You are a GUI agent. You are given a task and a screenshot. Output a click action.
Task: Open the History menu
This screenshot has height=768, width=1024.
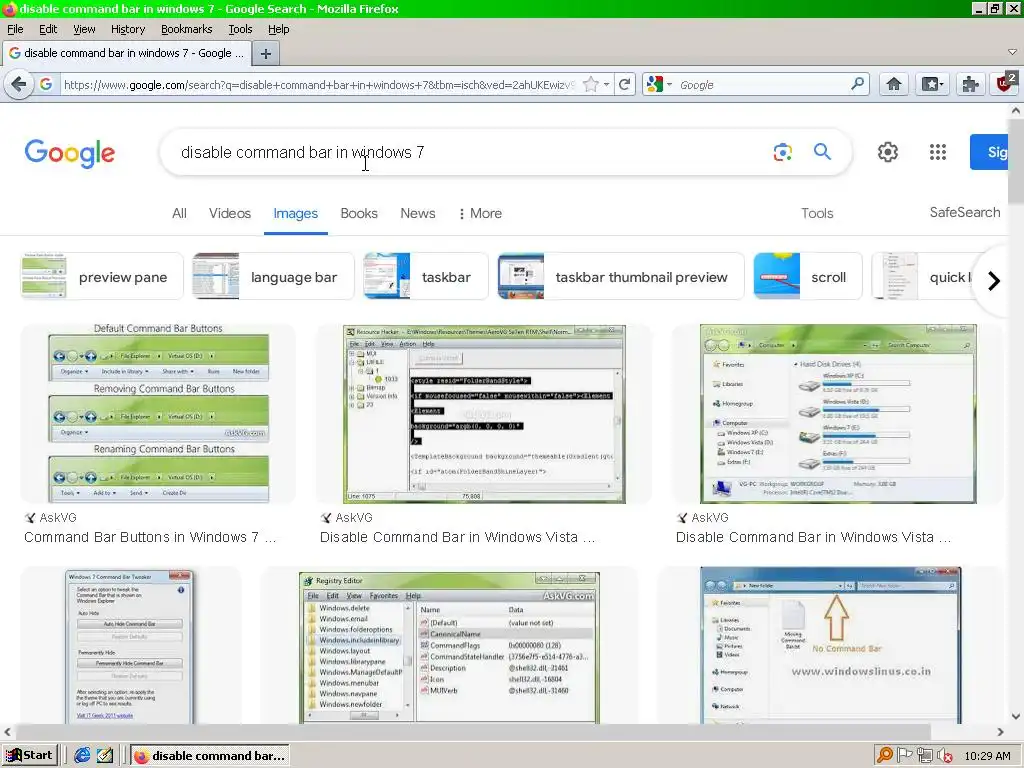[x=127, y=29]
